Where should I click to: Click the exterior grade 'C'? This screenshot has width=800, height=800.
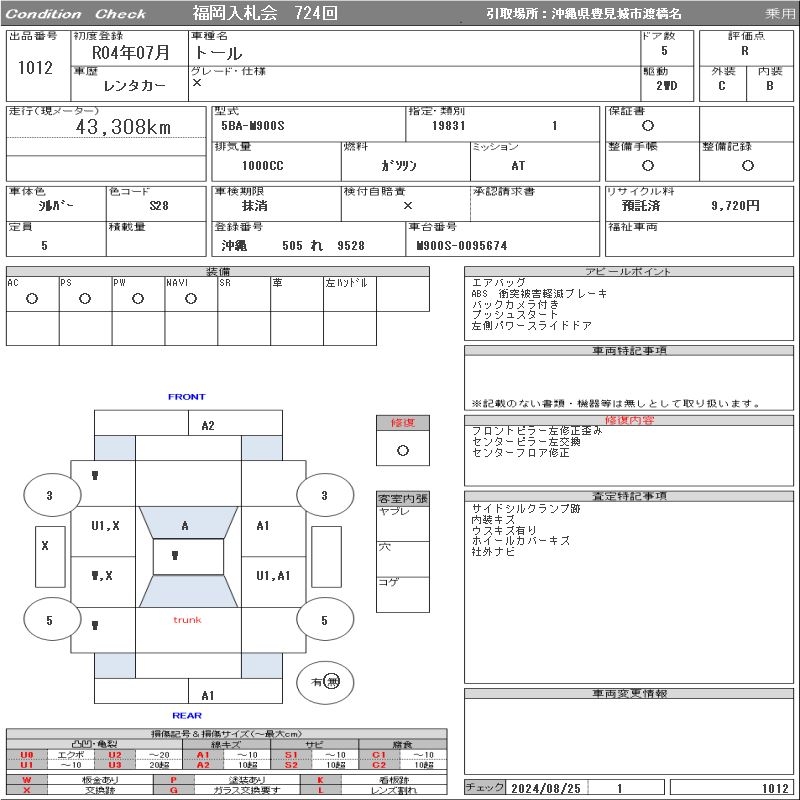click(721, 86)
